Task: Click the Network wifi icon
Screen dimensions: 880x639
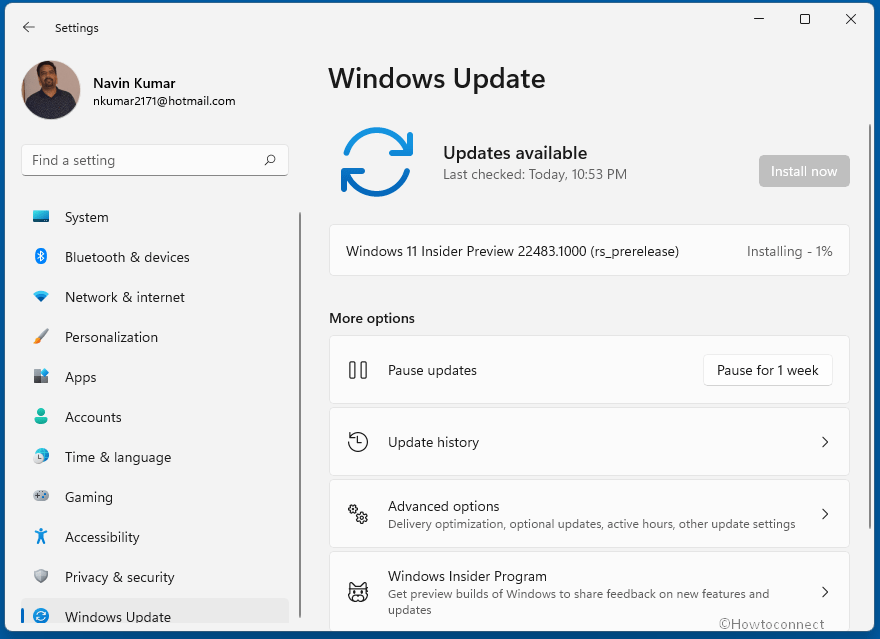Action: coord(41,296)
